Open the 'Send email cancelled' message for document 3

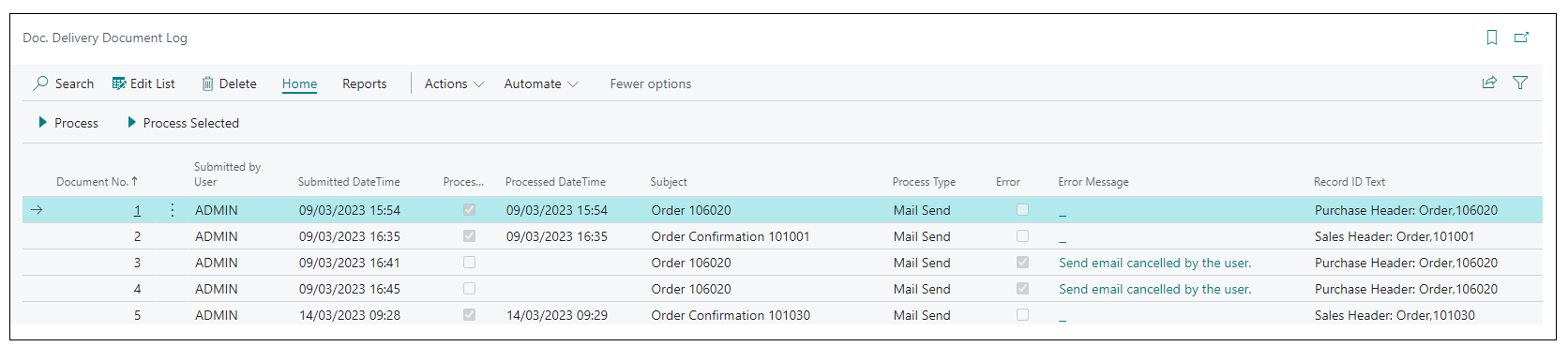(1155, 263)
